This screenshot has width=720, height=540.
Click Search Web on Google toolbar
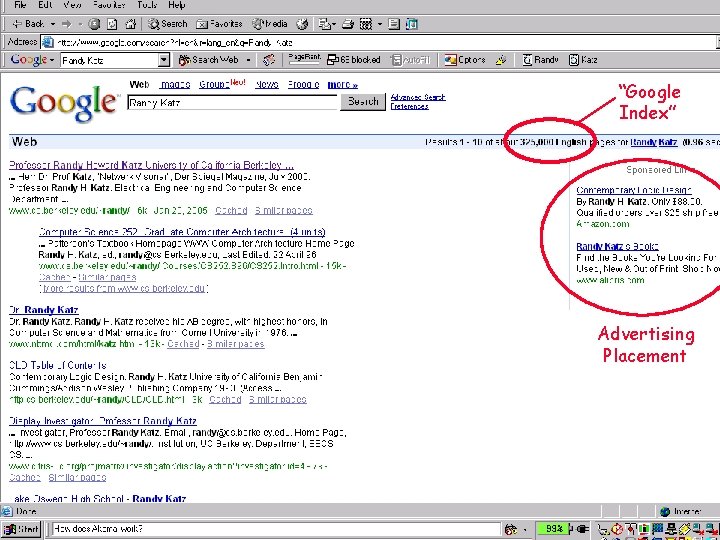208,60
